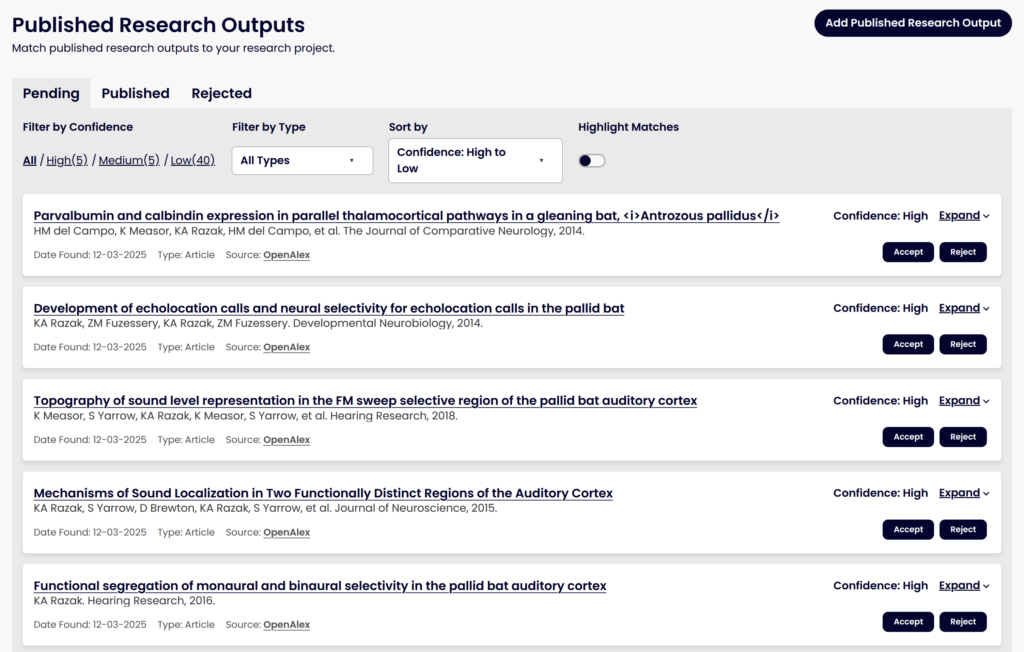Expand details for the echolocation calls paper
This screenshot has width=1024, height=652.
[x=961, y=308]
